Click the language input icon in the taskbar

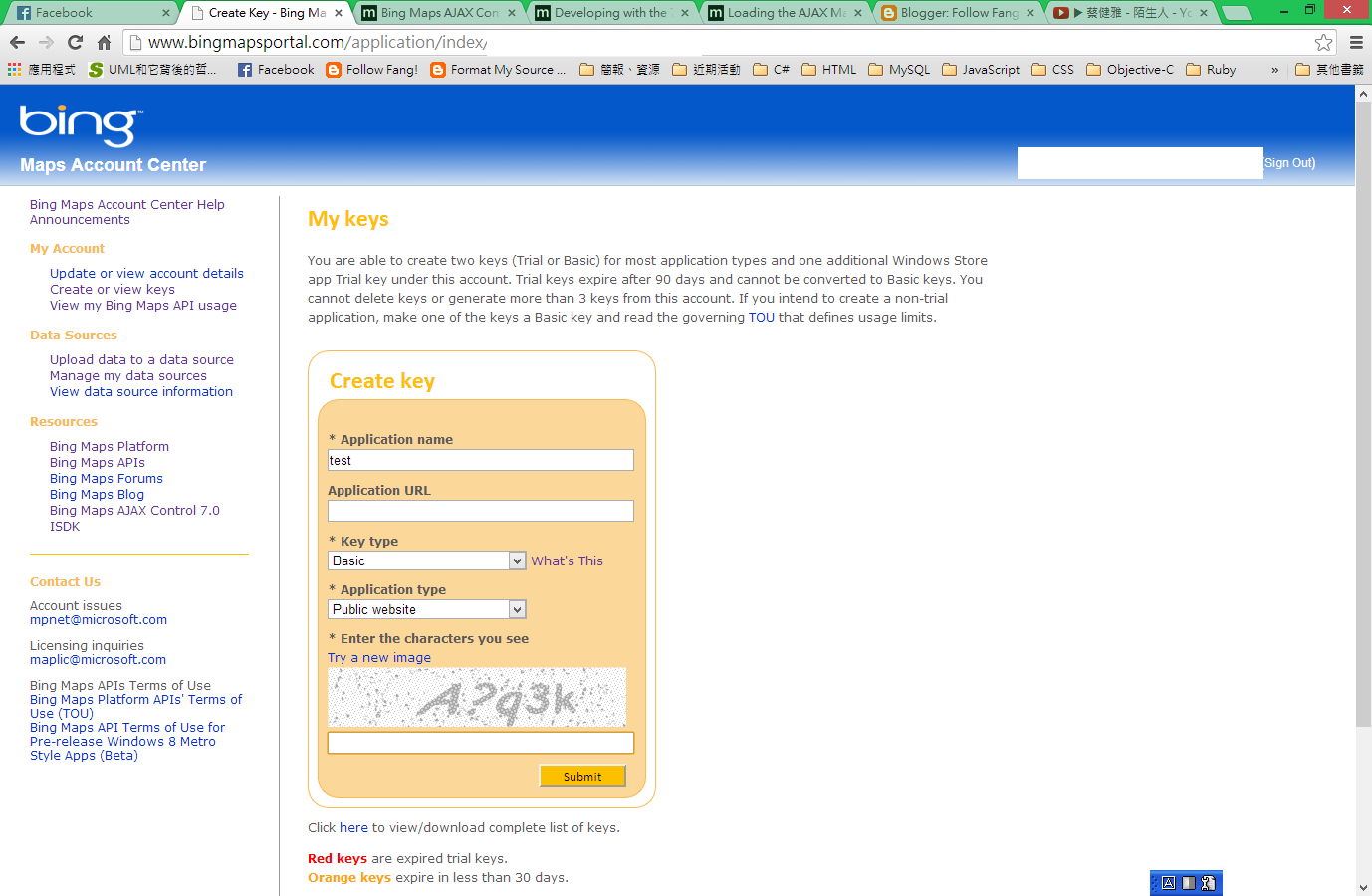click(1167, 882)
